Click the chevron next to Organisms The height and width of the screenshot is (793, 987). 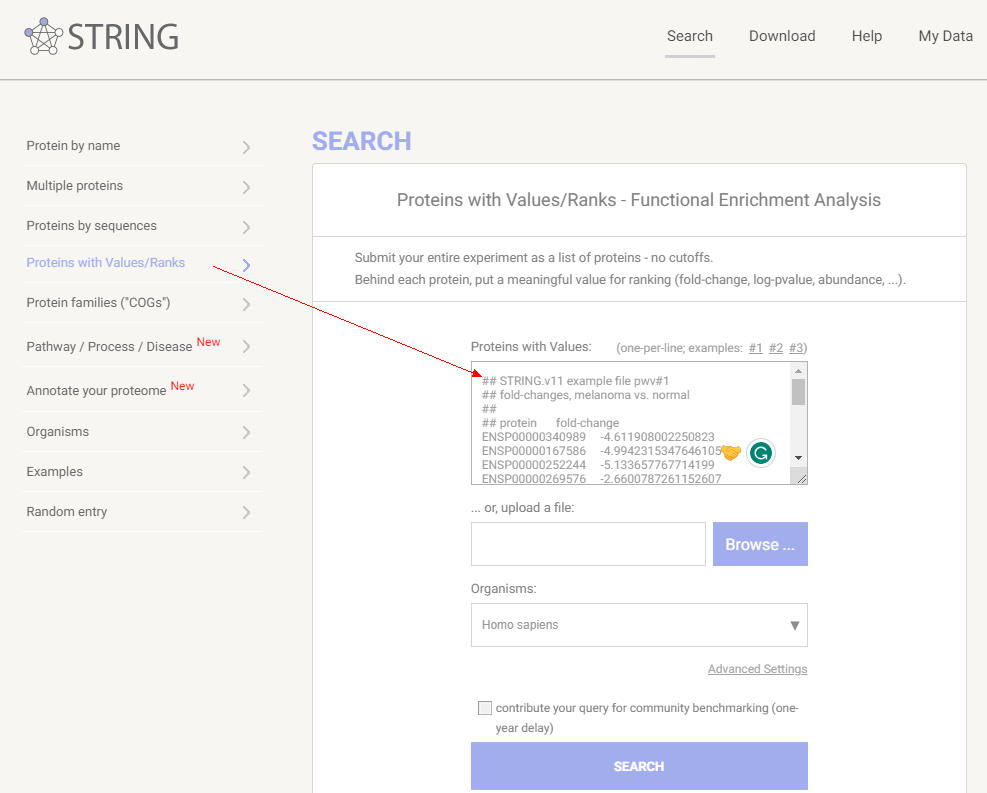[x=246, y=432]
